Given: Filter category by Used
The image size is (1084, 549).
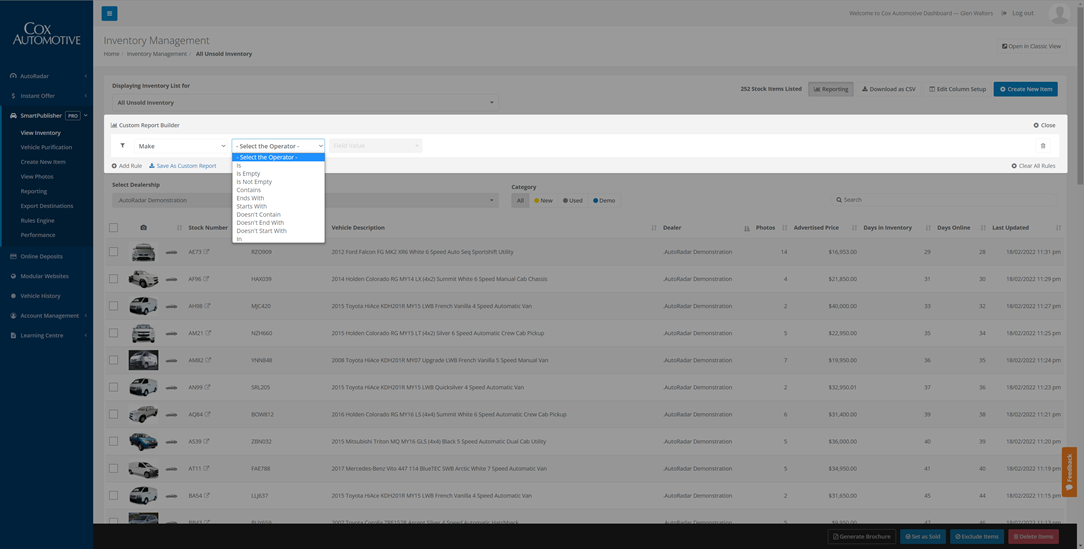Looking at the screenshot, I should pyautogui.click(x=572, y=201).
